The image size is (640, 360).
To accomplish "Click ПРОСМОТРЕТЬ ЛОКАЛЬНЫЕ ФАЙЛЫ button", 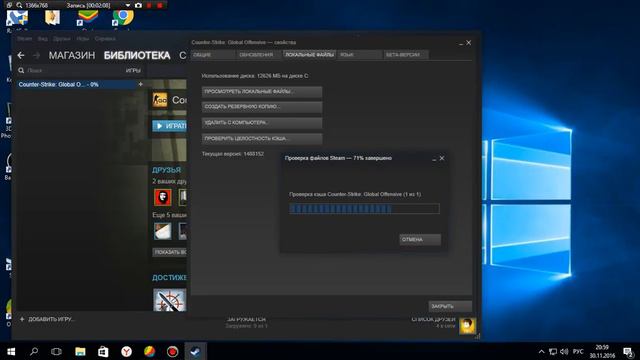I will pyautogui.click(x=262, y=92).
